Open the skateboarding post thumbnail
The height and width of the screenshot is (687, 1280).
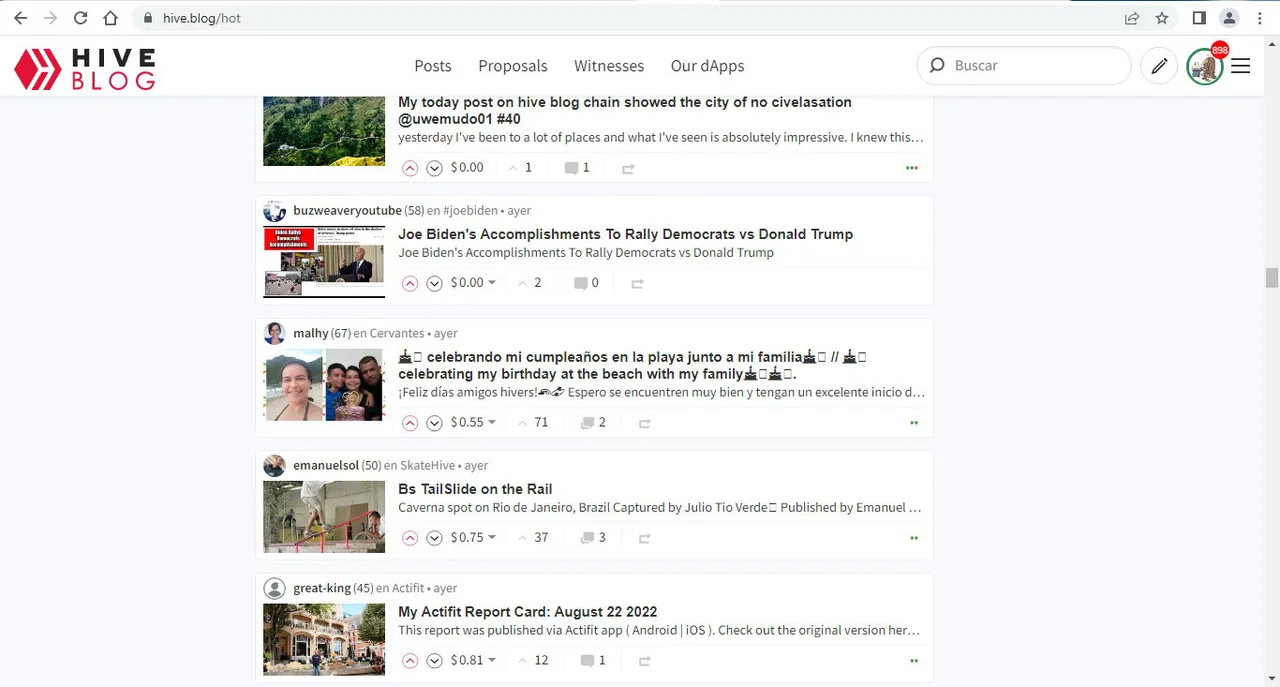[x=324, y=517]
